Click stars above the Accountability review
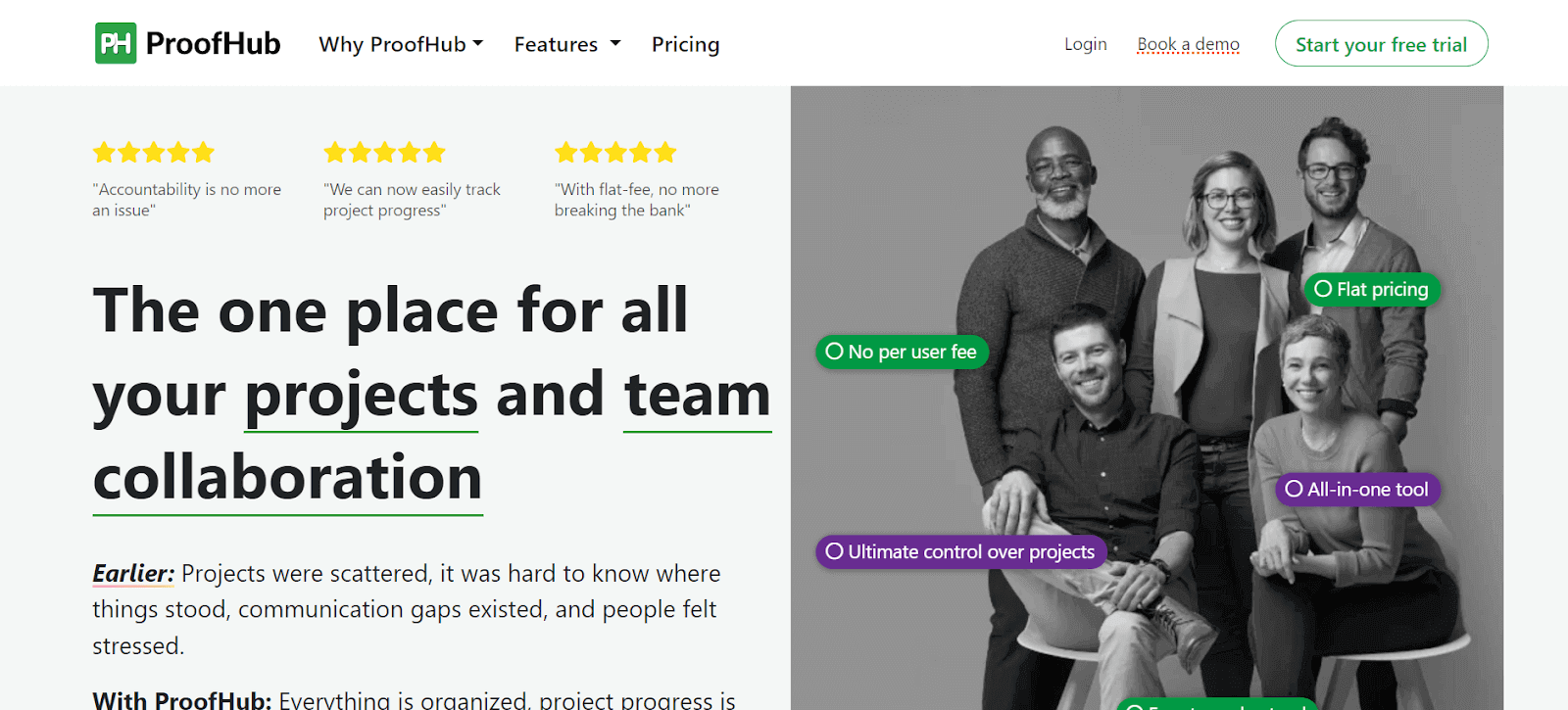 tap(154, 152)
